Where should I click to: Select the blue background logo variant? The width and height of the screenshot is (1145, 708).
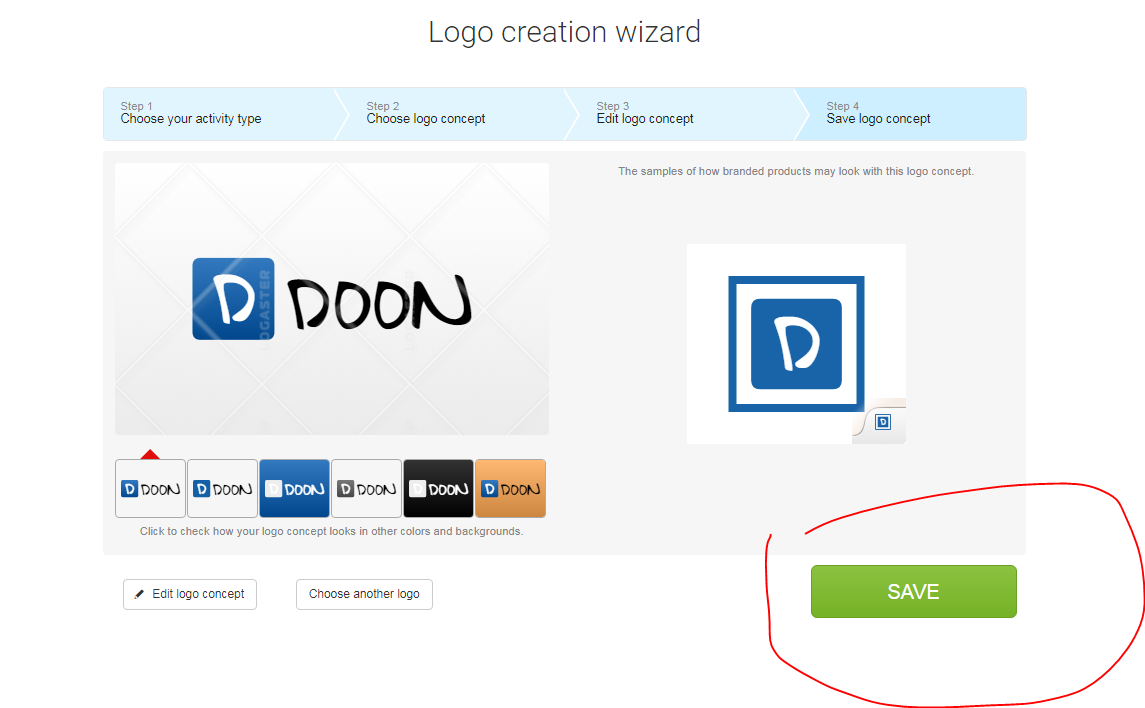point(294,489)
